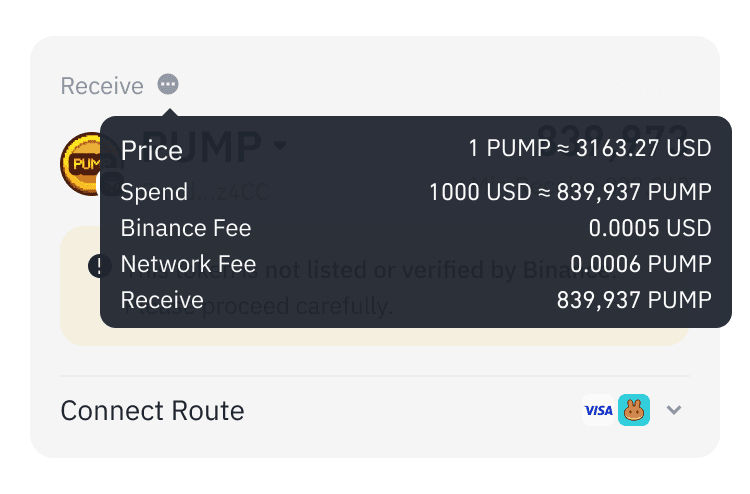Click the 0.0006 PUMP fee value
The width and height of the screenshot is (750, 494).
640,264
